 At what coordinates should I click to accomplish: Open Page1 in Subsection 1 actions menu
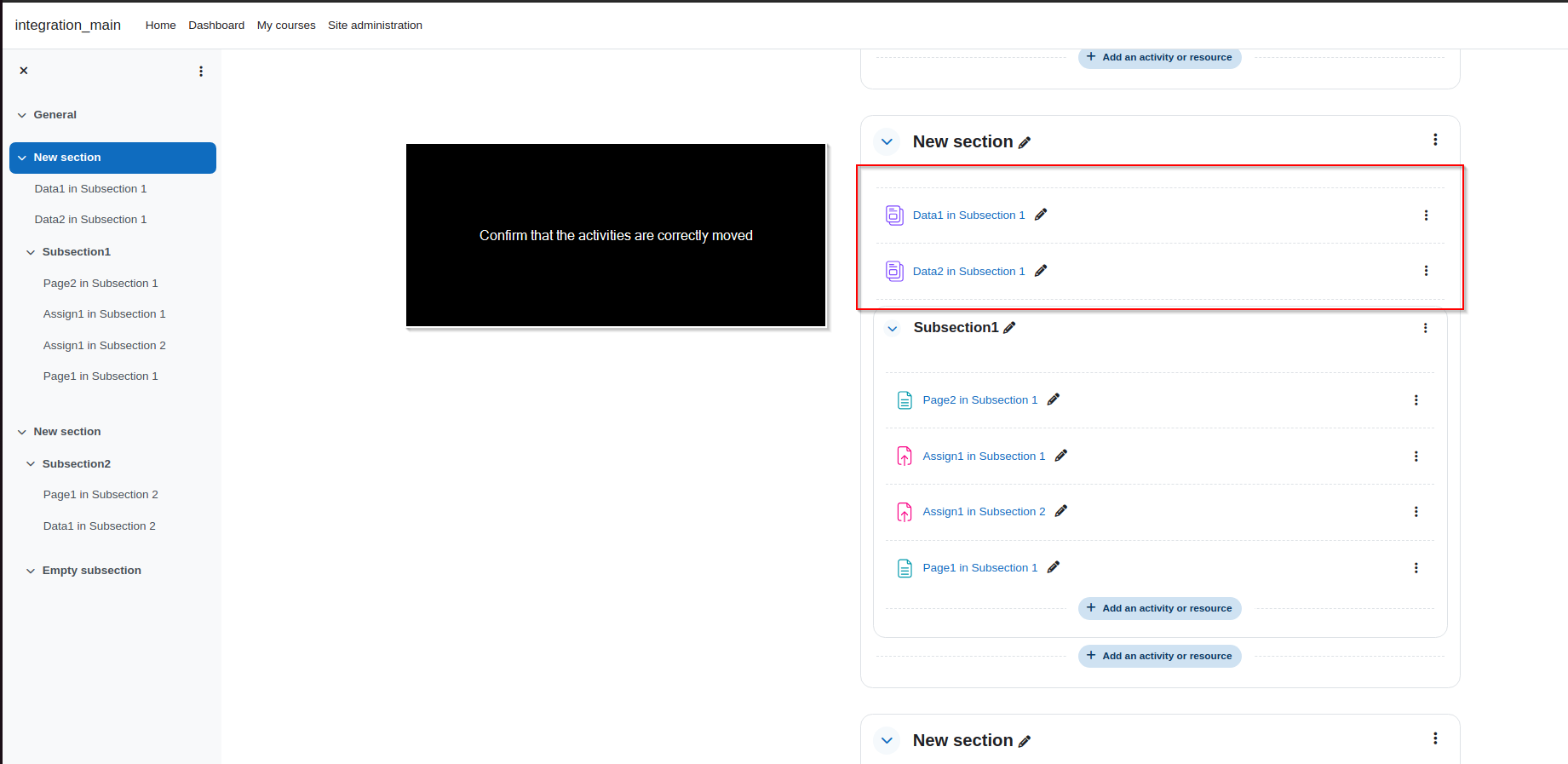point(1416,568)
